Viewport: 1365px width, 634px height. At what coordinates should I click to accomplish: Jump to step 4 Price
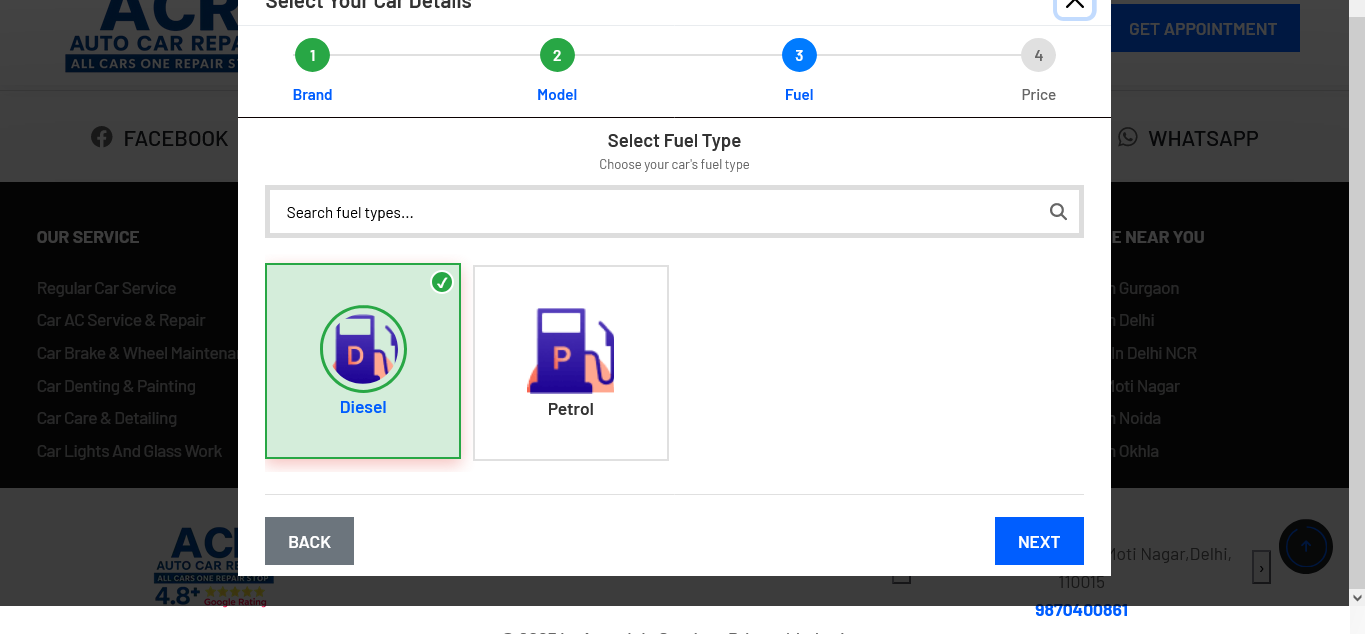click(1038, 56)
